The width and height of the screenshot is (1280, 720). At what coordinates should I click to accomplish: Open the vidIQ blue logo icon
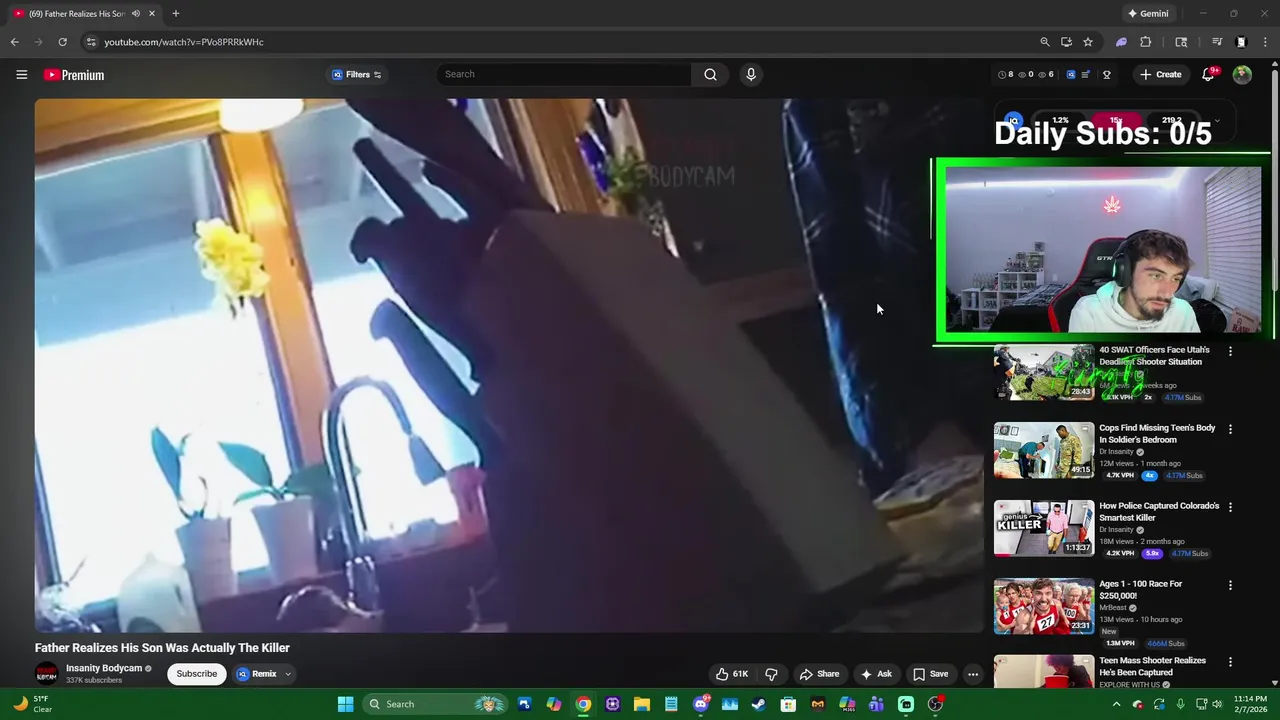coord(1070,75)
